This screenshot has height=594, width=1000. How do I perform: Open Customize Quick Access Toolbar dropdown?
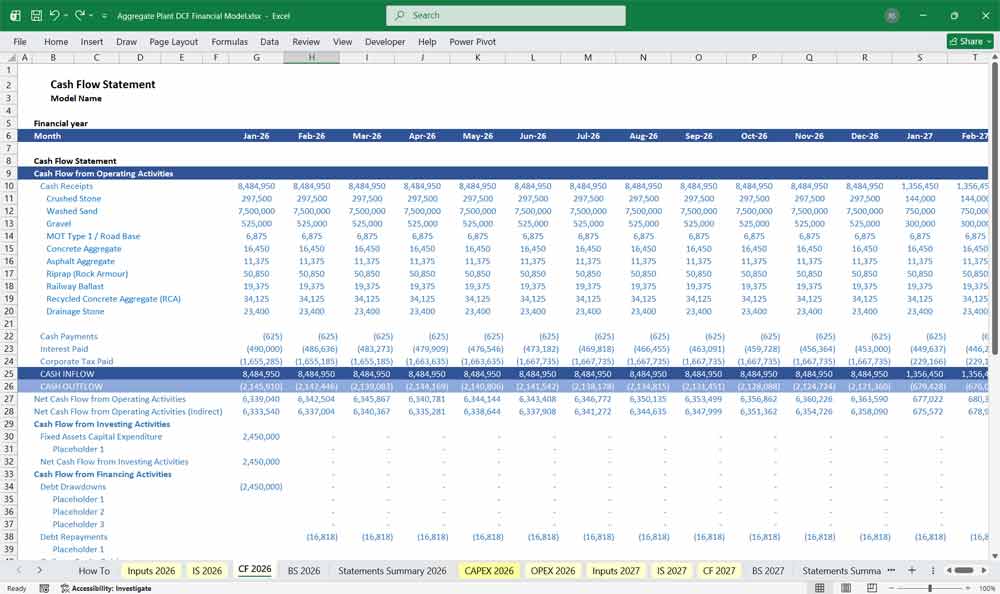105,15
